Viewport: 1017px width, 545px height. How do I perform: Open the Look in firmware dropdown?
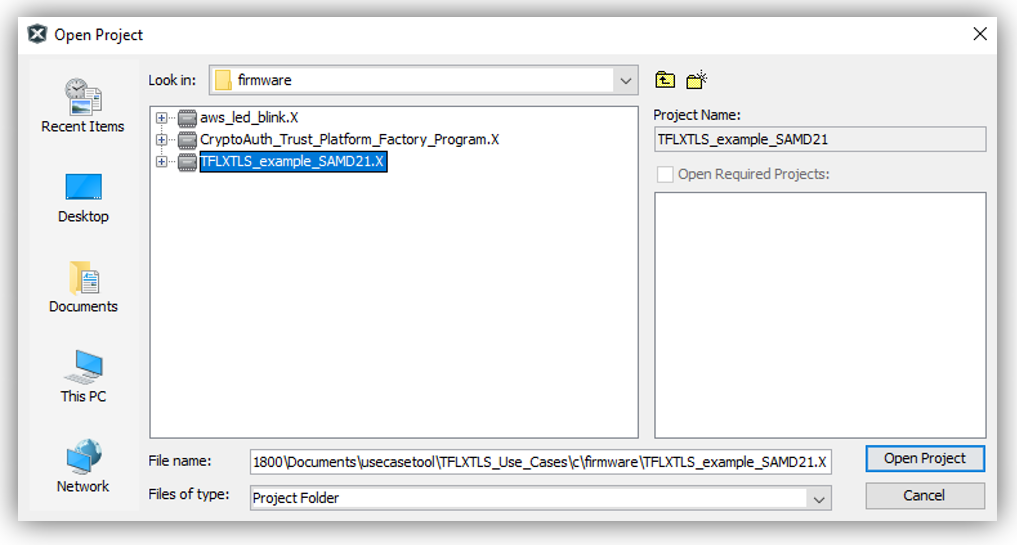[x=626, y=80]
